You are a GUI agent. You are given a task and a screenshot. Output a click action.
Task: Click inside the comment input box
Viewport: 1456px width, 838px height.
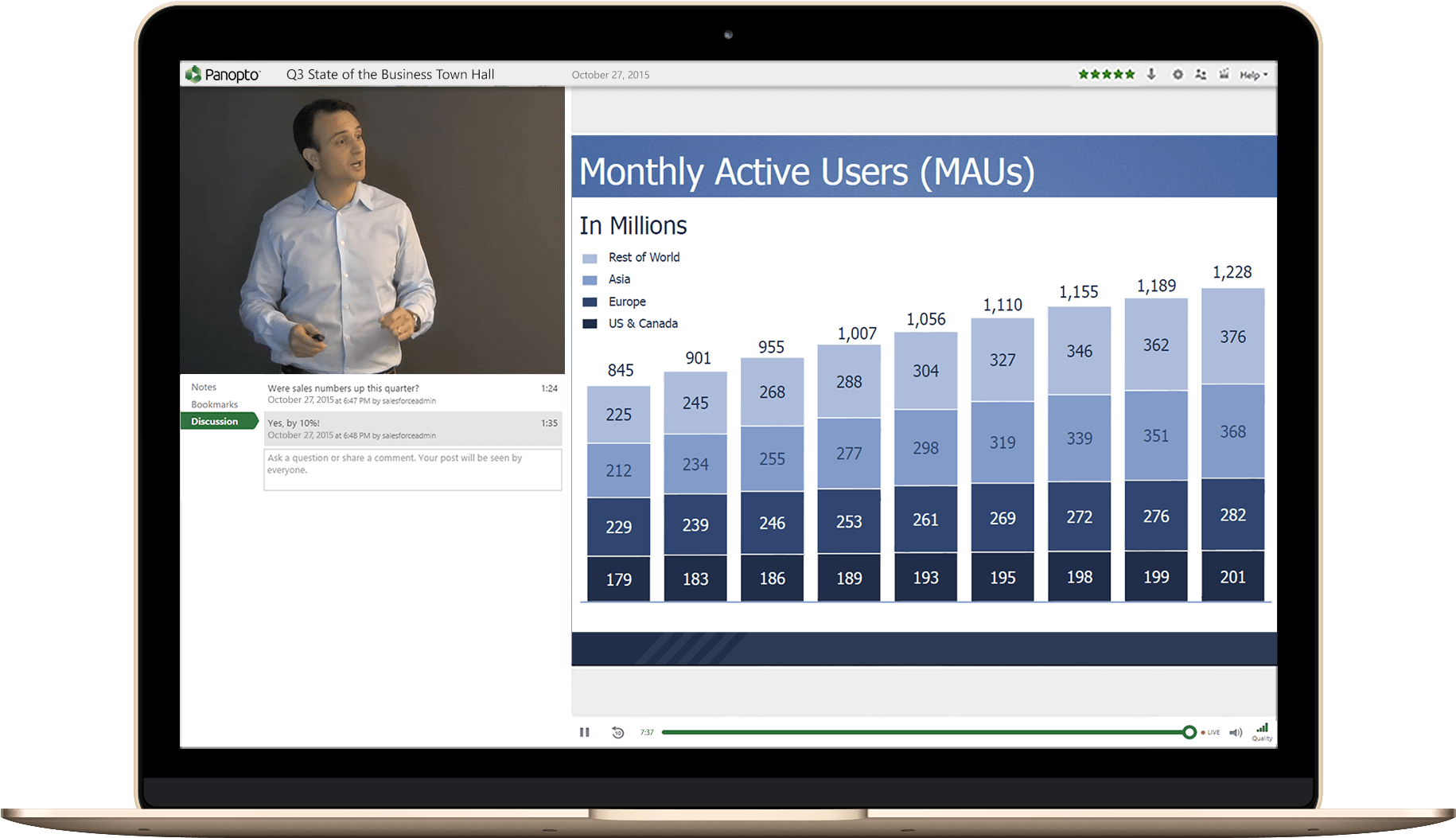412,469
